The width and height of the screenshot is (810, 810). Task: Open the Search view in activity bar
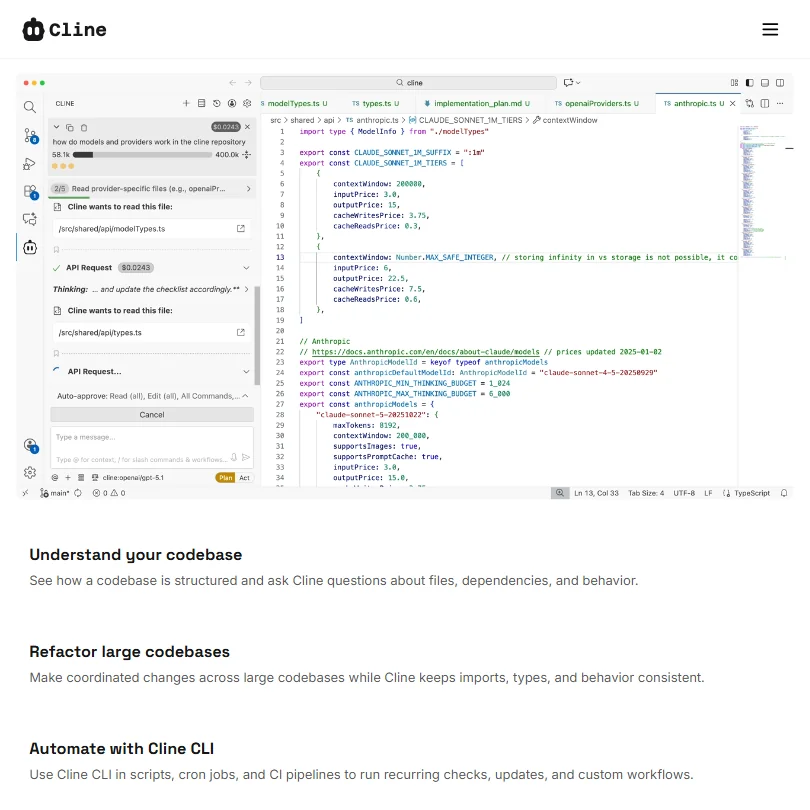click(30, 107)
